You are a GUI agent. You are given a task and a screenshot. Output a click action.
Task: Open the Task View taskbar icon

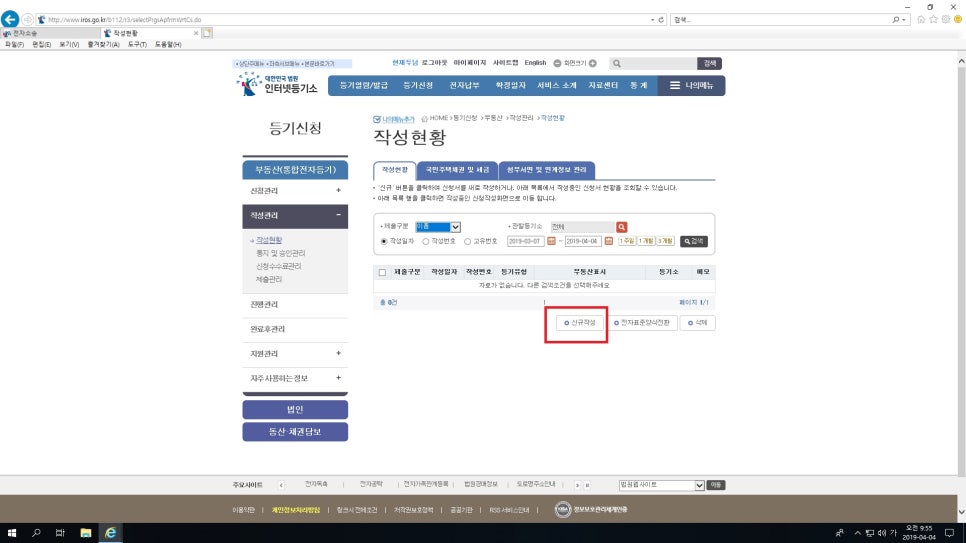60,533
